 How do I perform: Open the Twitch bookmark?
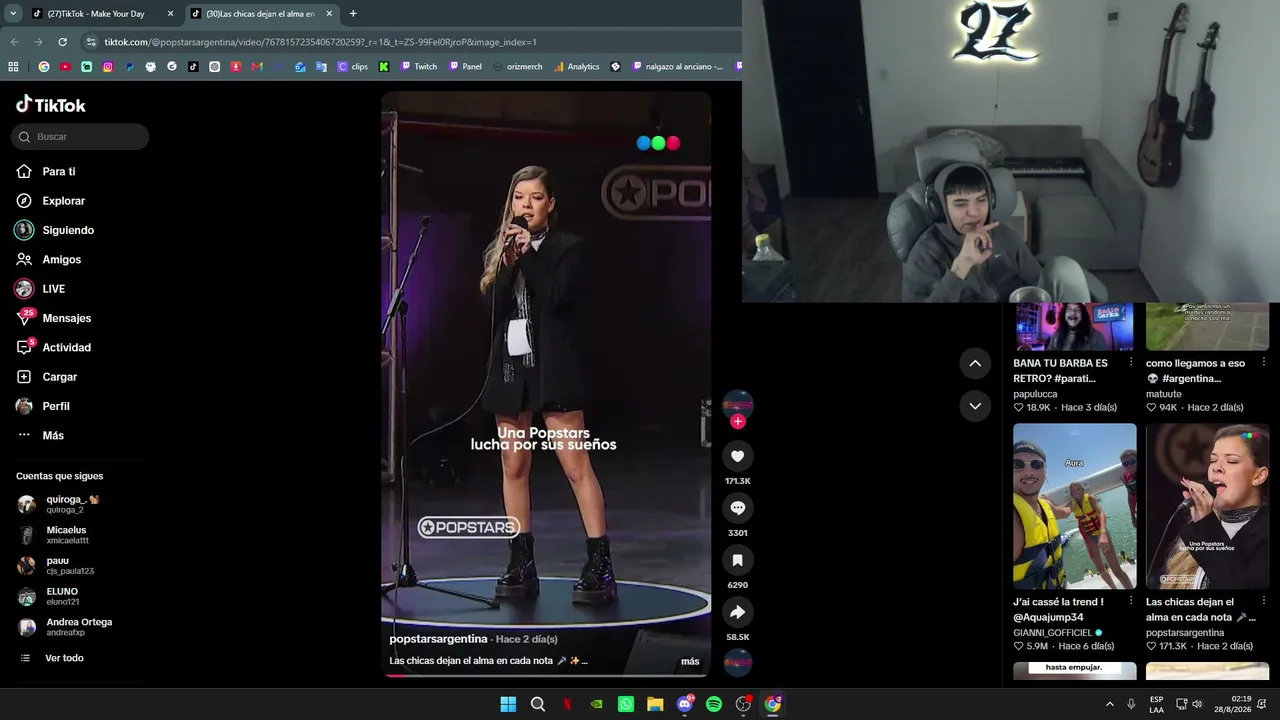coord(419,67)
